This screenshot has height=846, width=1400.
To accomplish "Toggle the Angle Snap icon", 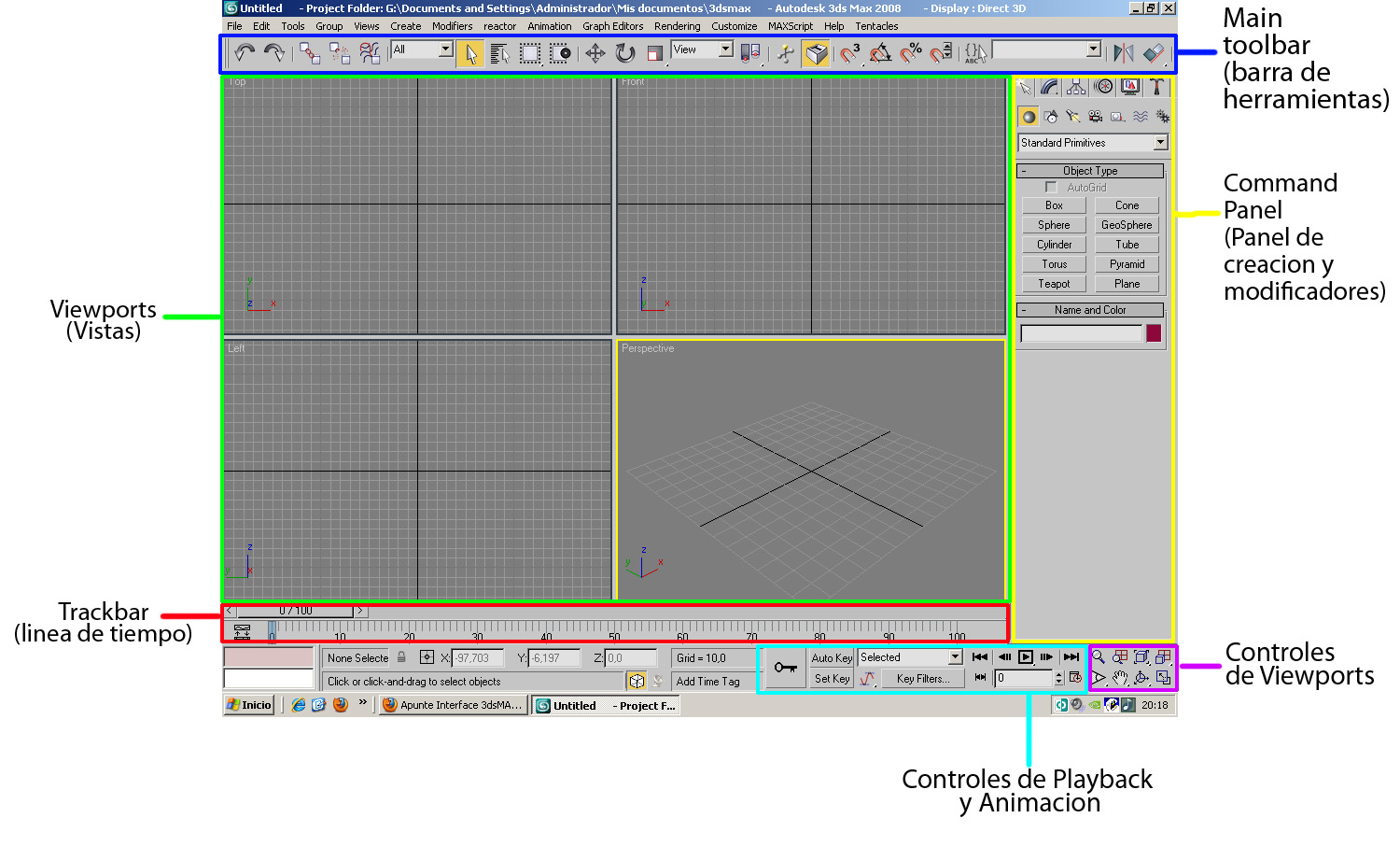I will pos(880,54).
